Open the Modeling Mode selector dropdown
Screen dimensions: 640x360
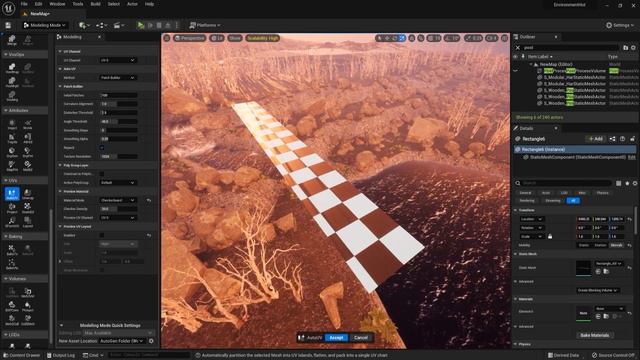coord(44,25)
